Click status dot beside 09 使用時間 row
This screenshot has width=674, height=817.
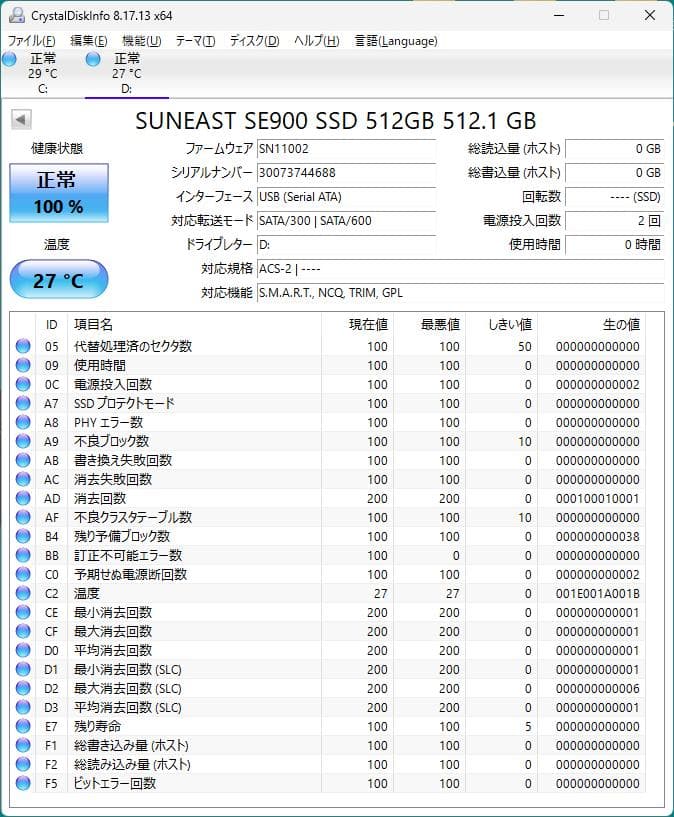(25, 364)
